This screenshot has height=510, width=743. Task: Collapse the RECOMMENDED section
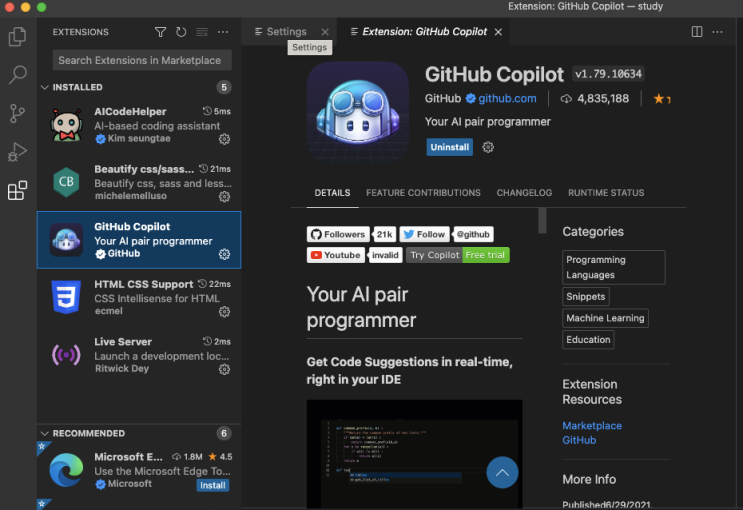(x=45, y=433)
